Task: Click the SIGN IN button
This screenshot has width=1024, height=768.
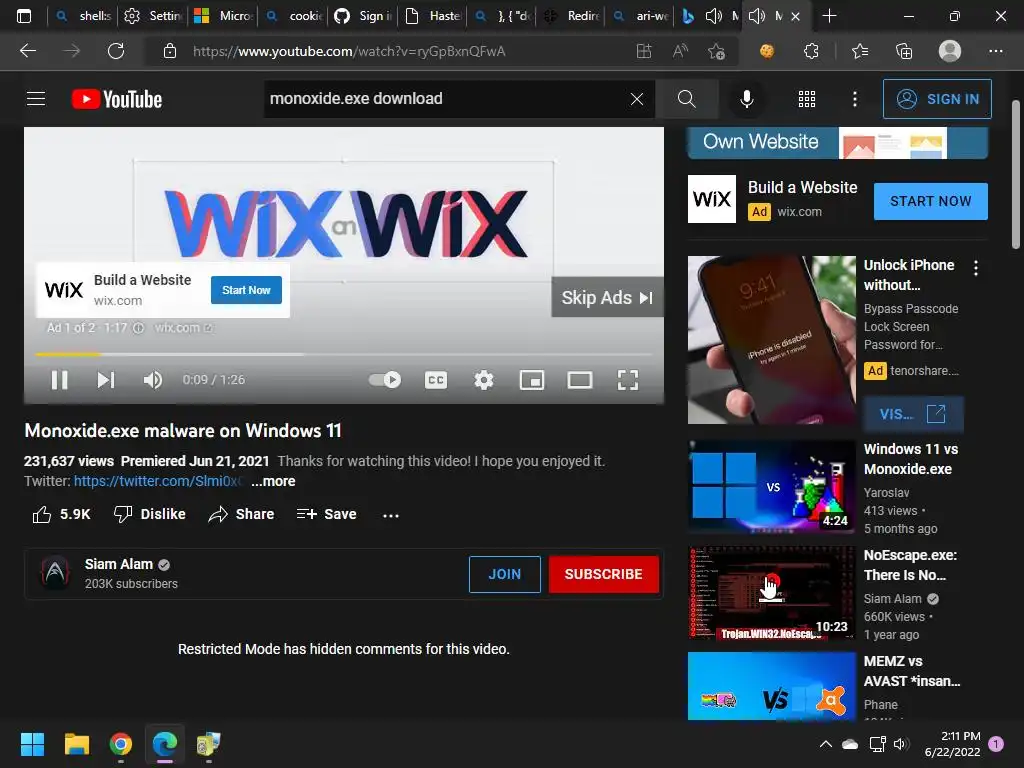Action: (936, 99)
